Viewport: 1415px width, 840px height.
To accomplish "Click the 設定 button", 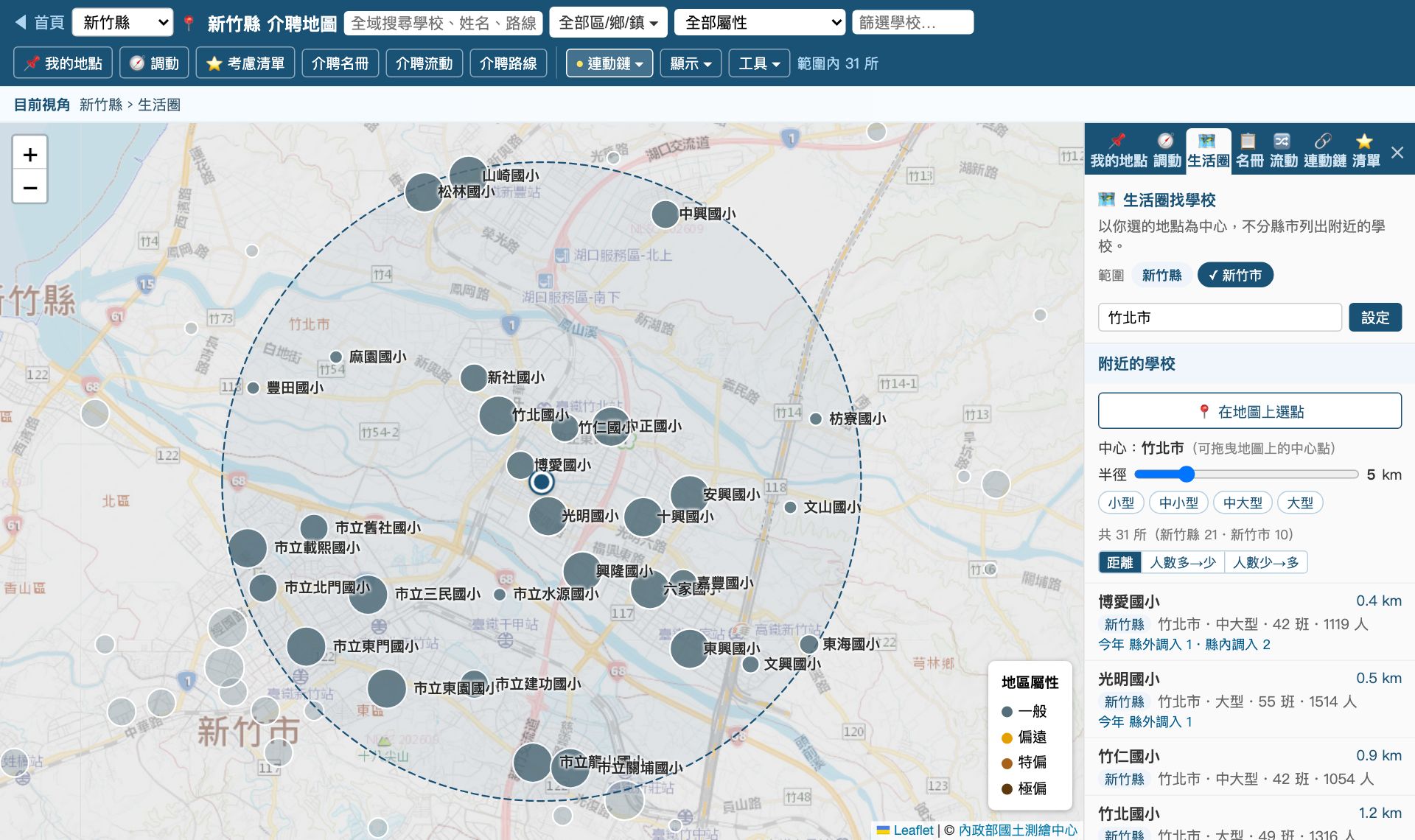I will tap(1375, 318).
